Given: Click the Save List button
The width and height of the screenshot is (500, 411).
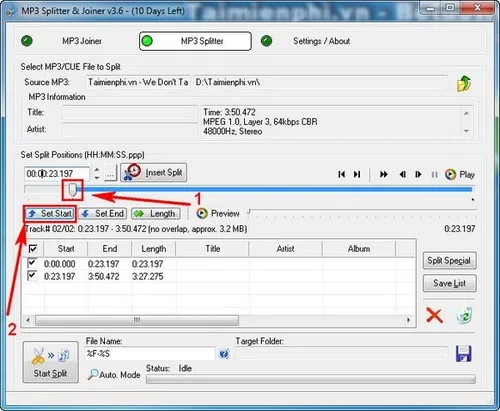Looking at the screenshot, I should coord(449,283).
